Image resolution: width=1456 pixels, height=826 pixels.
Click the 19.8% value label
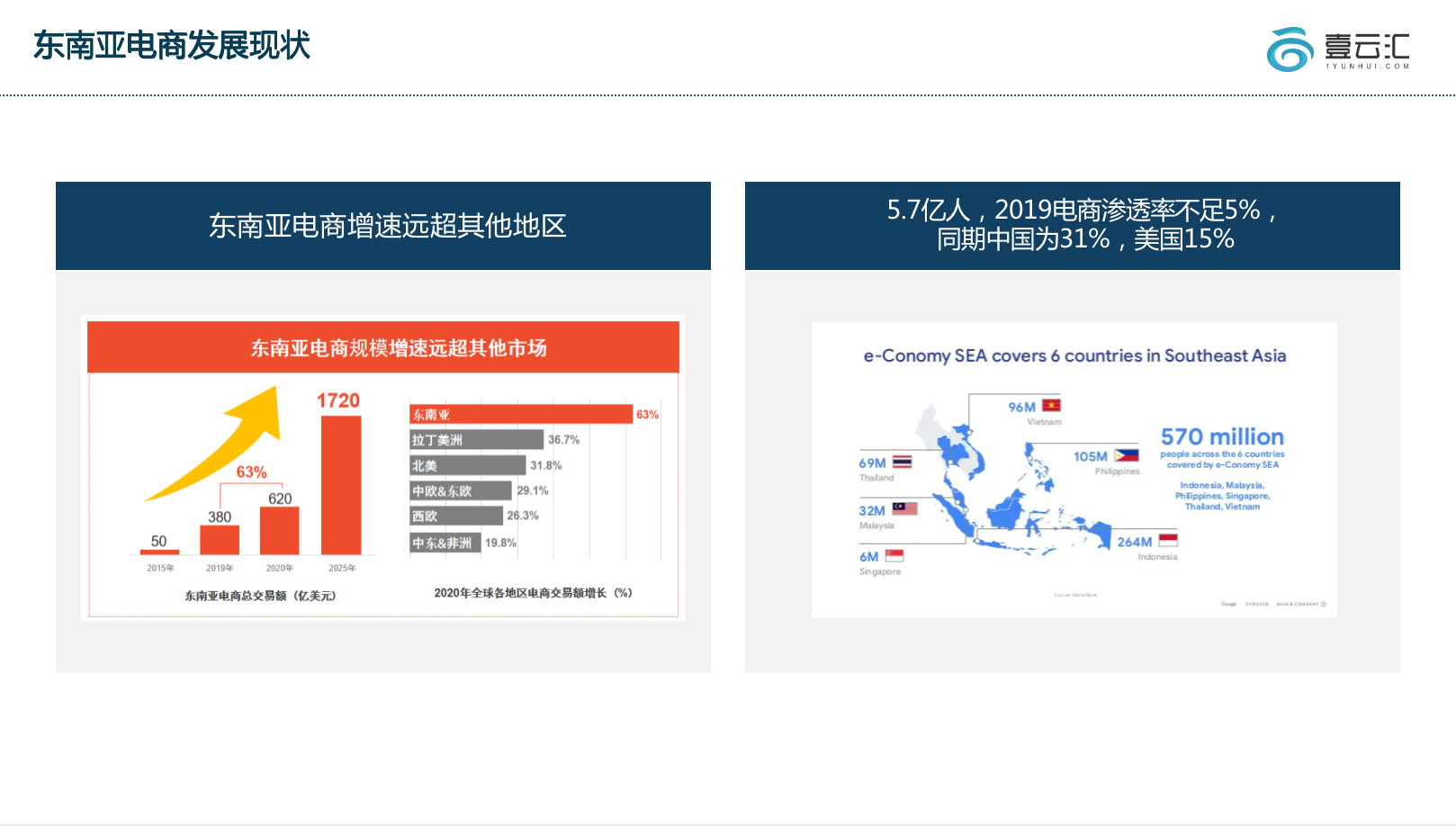coord(501,543)
